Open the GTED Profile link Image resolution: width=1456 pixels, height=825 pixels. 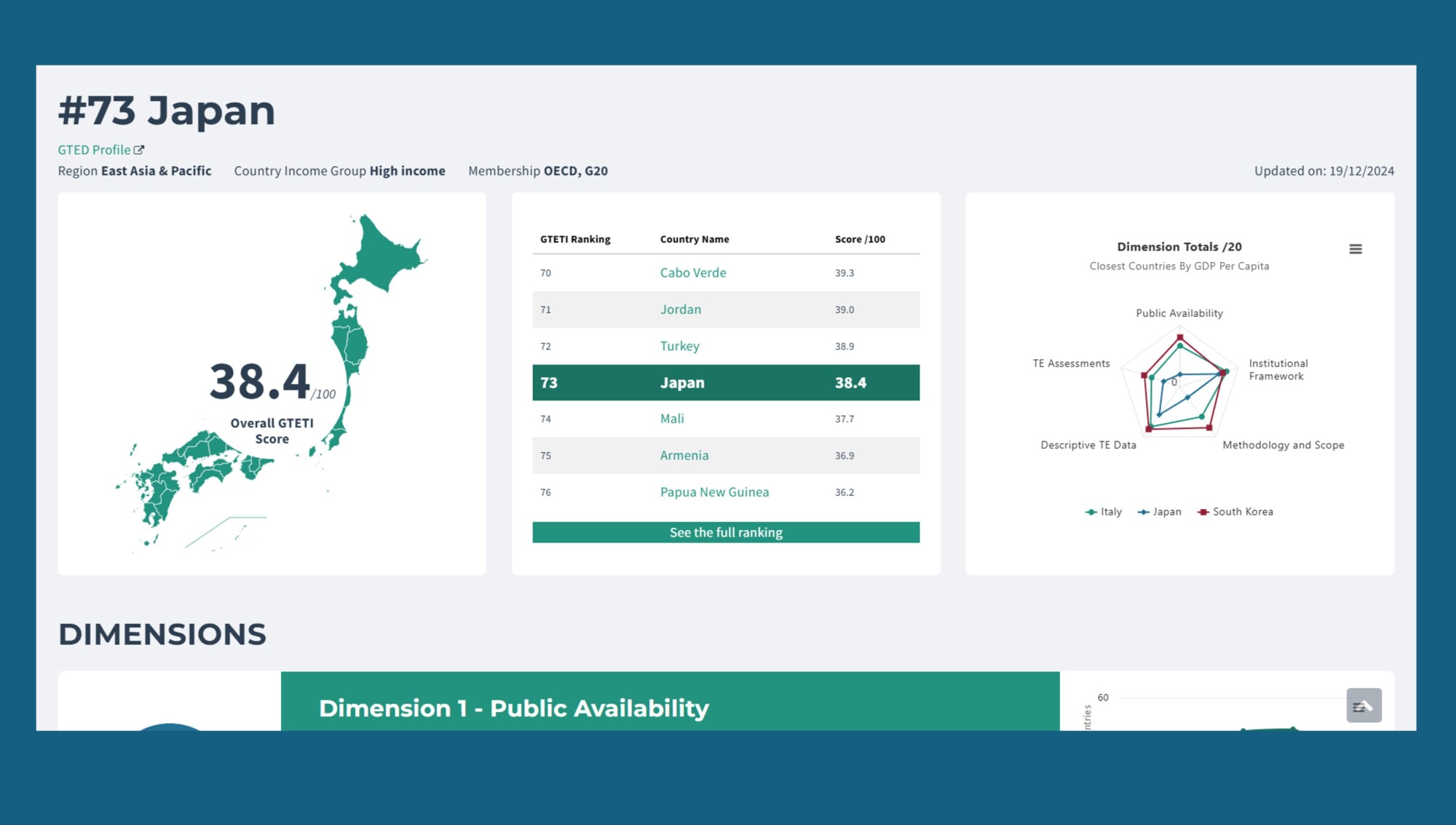pos(94,150)
